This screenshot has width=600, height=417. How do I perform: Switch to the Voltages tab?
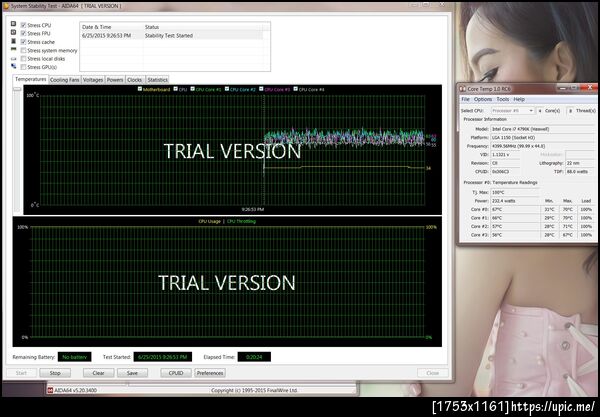click(x=93, y=80)
